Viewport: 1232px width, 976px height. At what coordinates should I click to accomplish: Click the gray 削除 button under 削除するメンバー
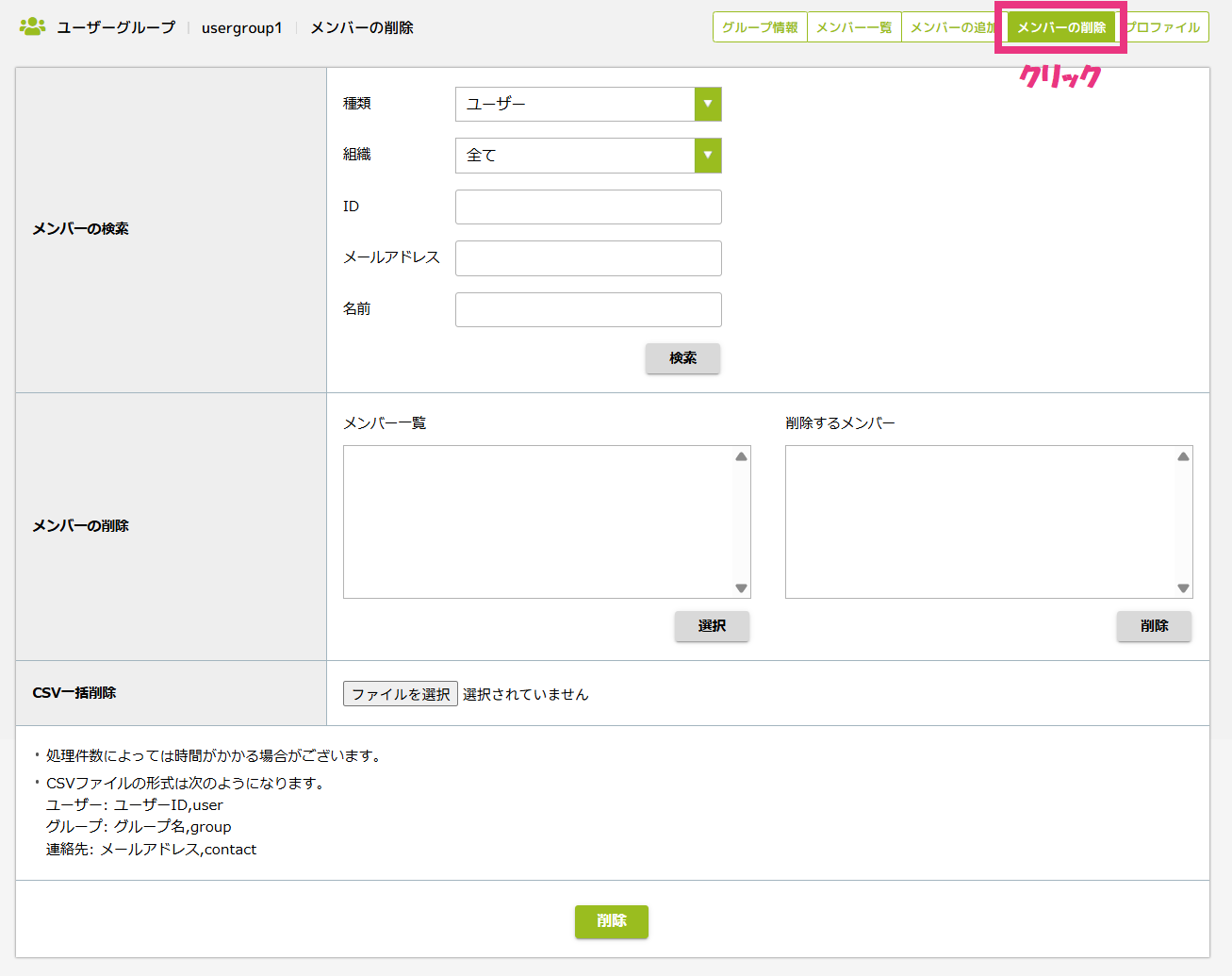coord(1154,626)
